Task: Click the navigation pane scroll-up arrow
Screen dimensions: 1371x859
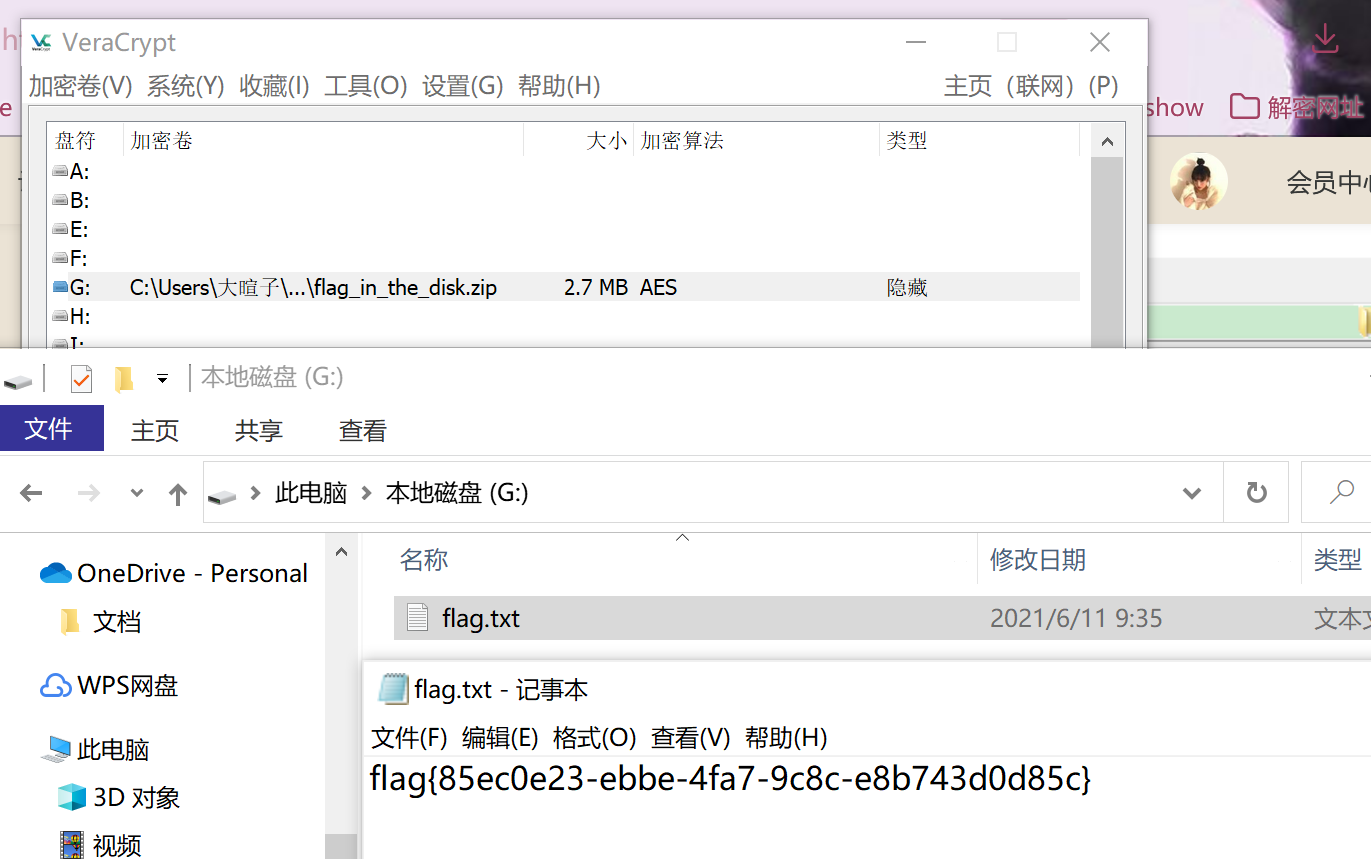Action: [341, 551]
